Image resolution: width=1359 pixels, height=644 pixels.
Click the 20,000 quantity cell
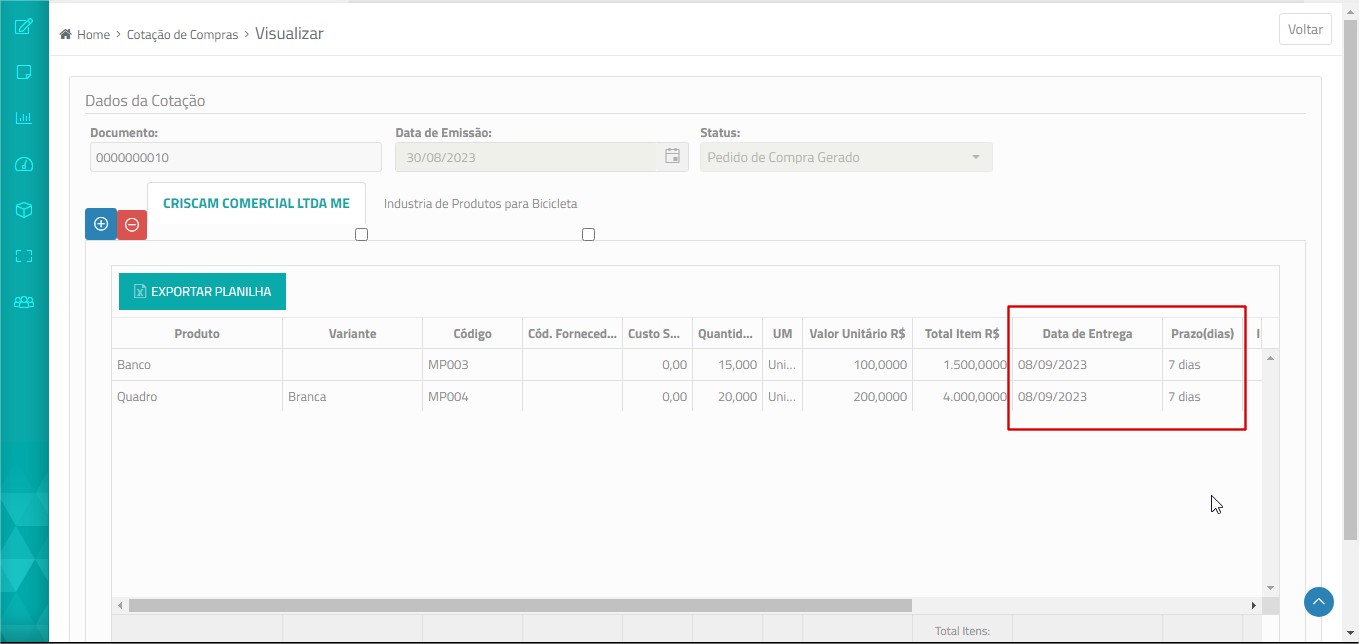tap(728, 397)
